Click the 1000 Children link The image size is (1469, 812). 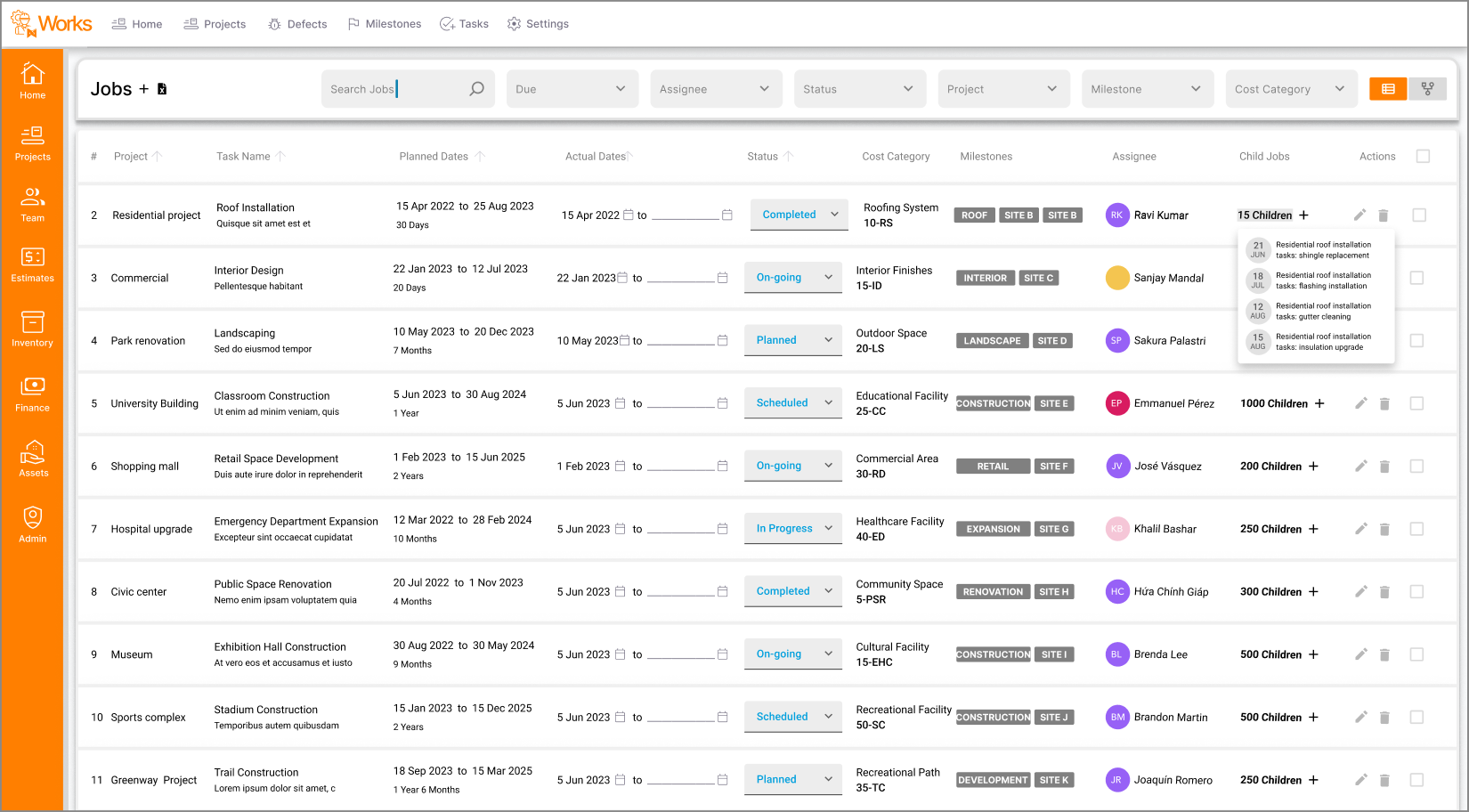click(x=1273, y=403)
